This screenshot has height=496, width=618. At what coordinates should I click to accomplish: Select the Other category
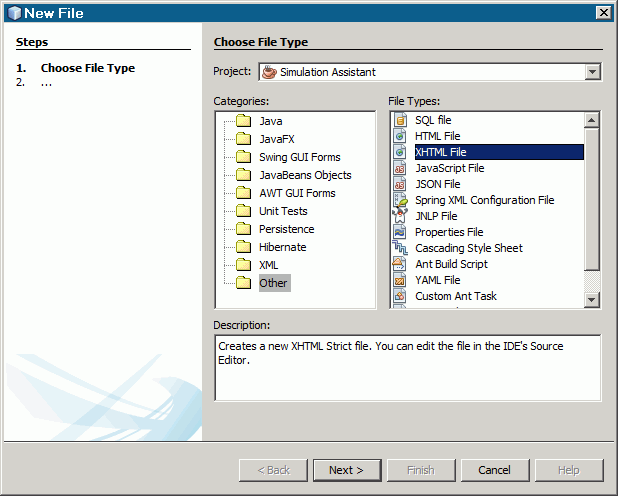click(275, 283)
